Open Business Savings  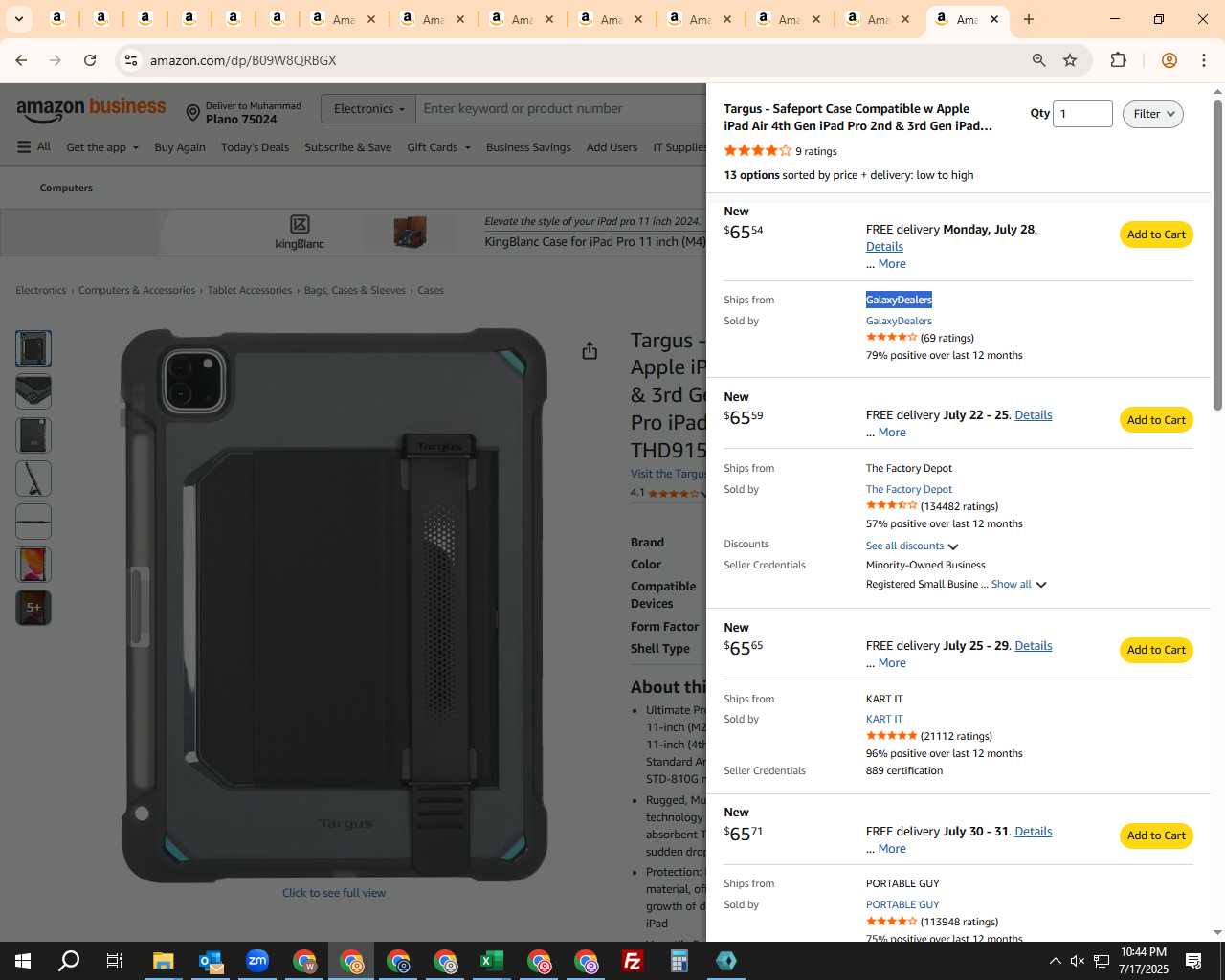528,147
